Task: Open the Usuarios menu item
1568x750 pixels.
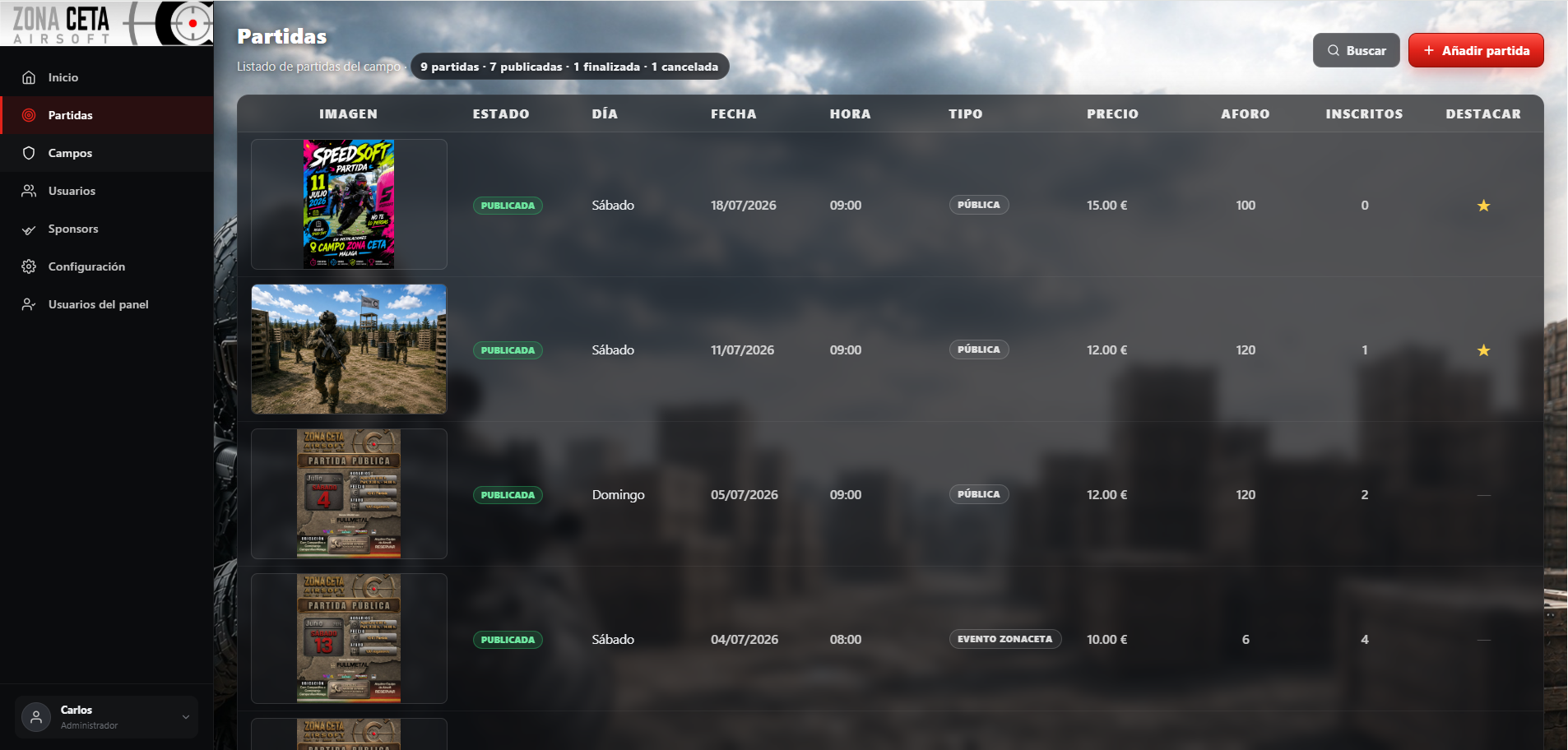Action: pyautogui.click(x=107, y=191)
